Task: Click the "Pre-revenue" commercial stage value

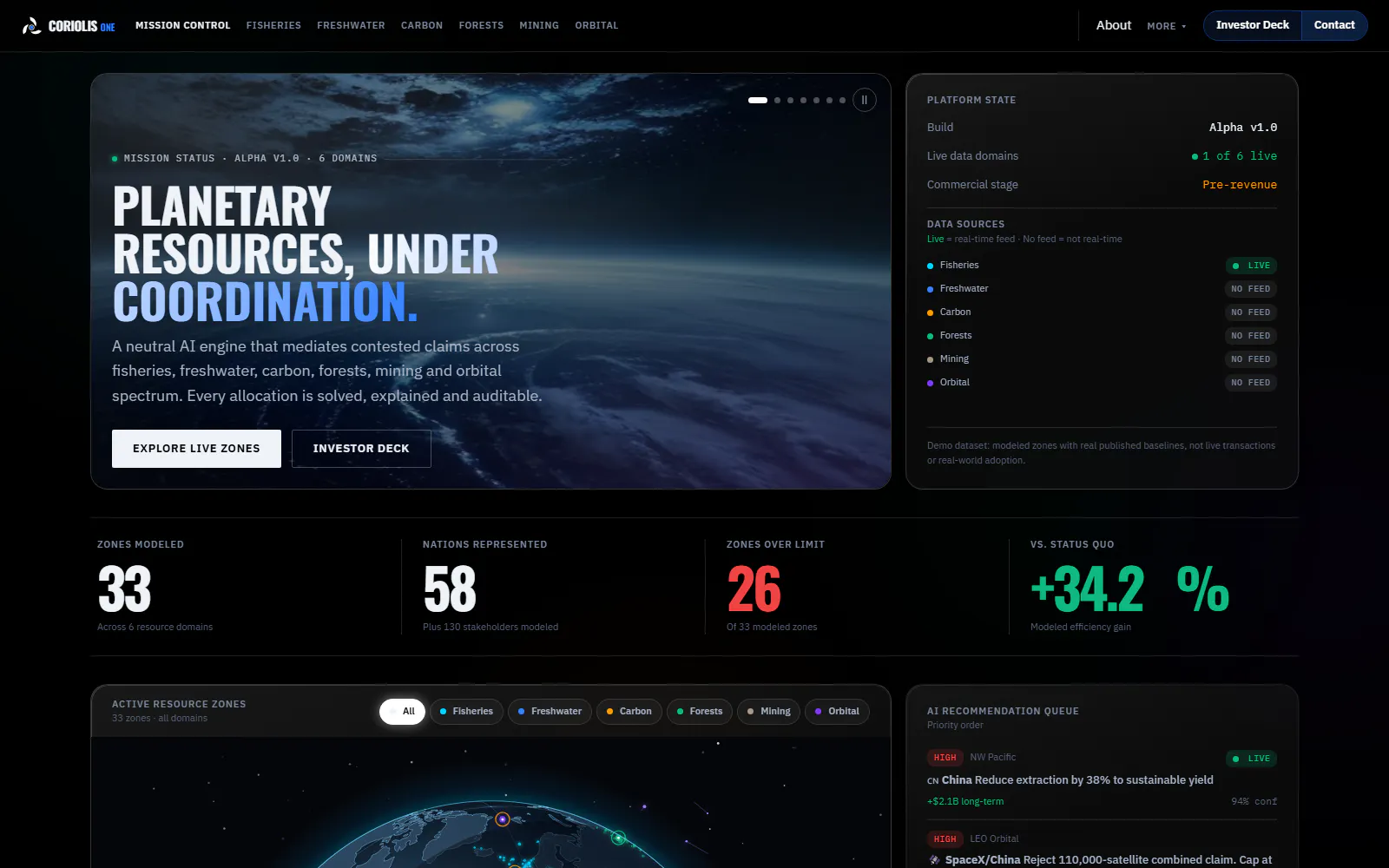Action: point(1240,185)
